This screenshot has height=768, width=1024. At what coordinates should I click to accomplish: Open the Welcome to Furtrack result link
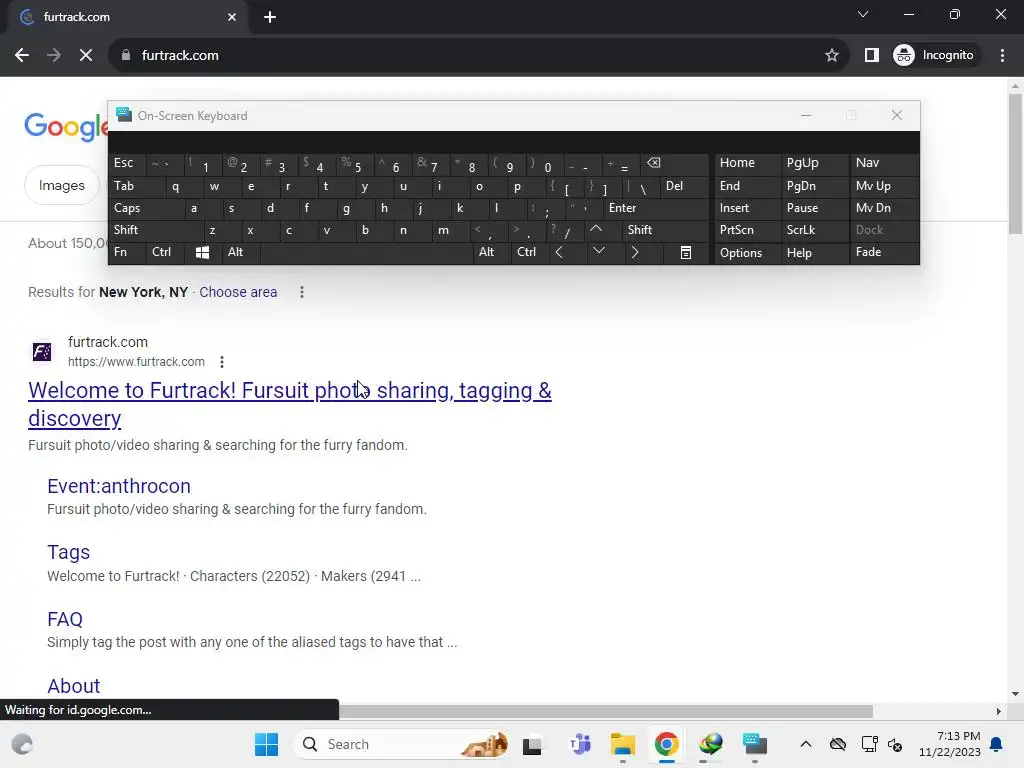point(290,404)
